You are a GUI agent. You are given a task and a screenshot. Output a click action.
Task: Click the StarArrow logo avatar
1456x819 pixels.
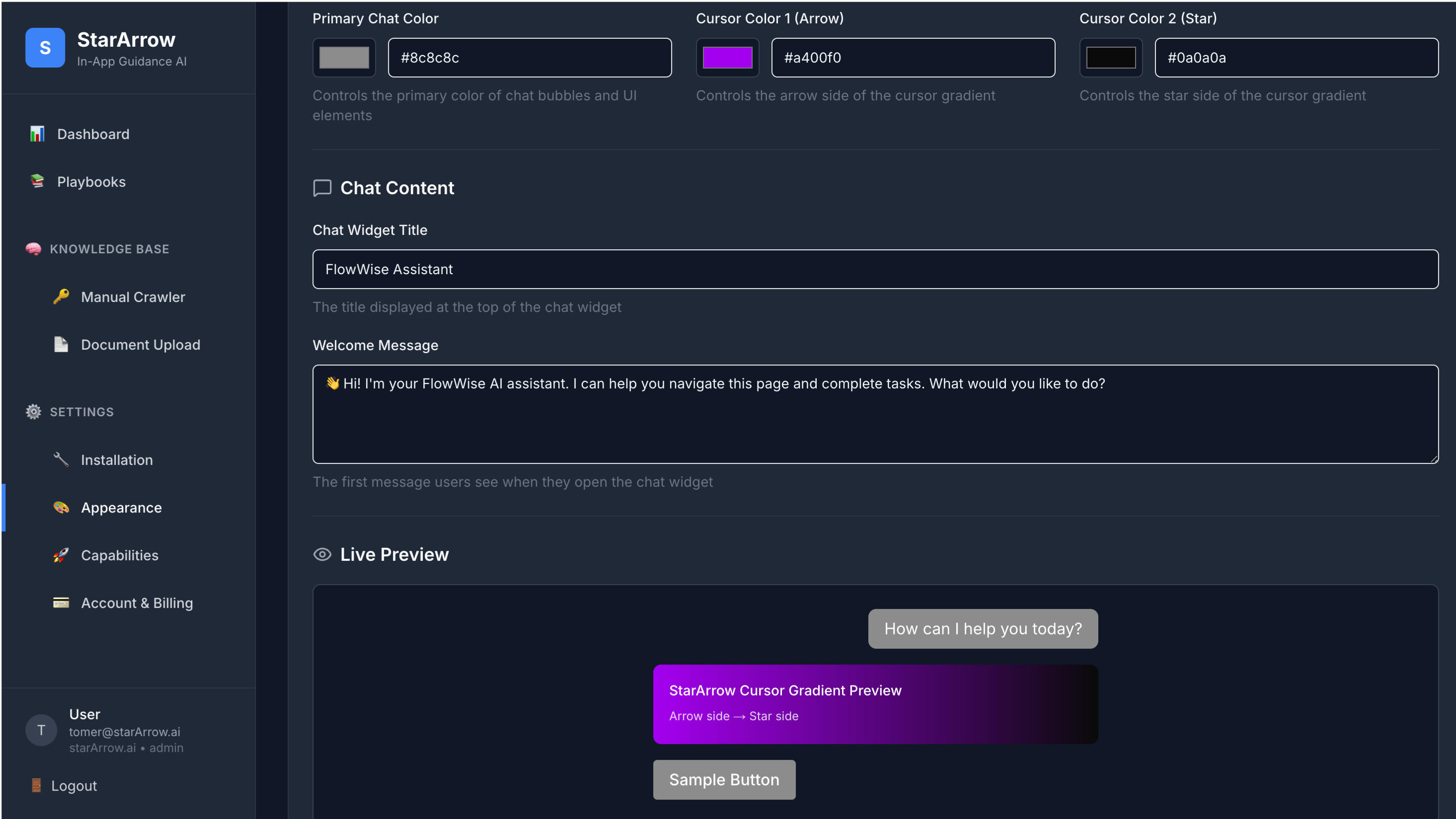point(45,48)
